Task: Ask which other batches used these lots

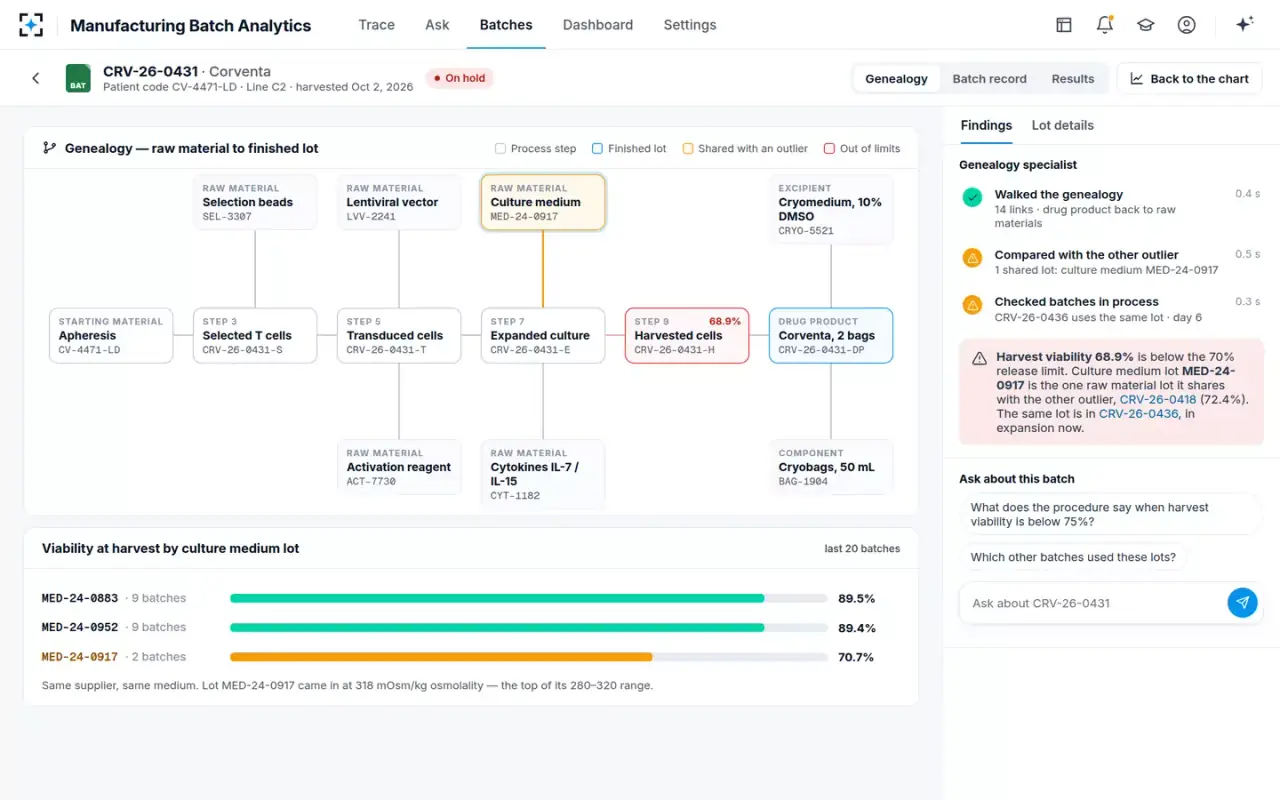Action: tap(1073, 557)
